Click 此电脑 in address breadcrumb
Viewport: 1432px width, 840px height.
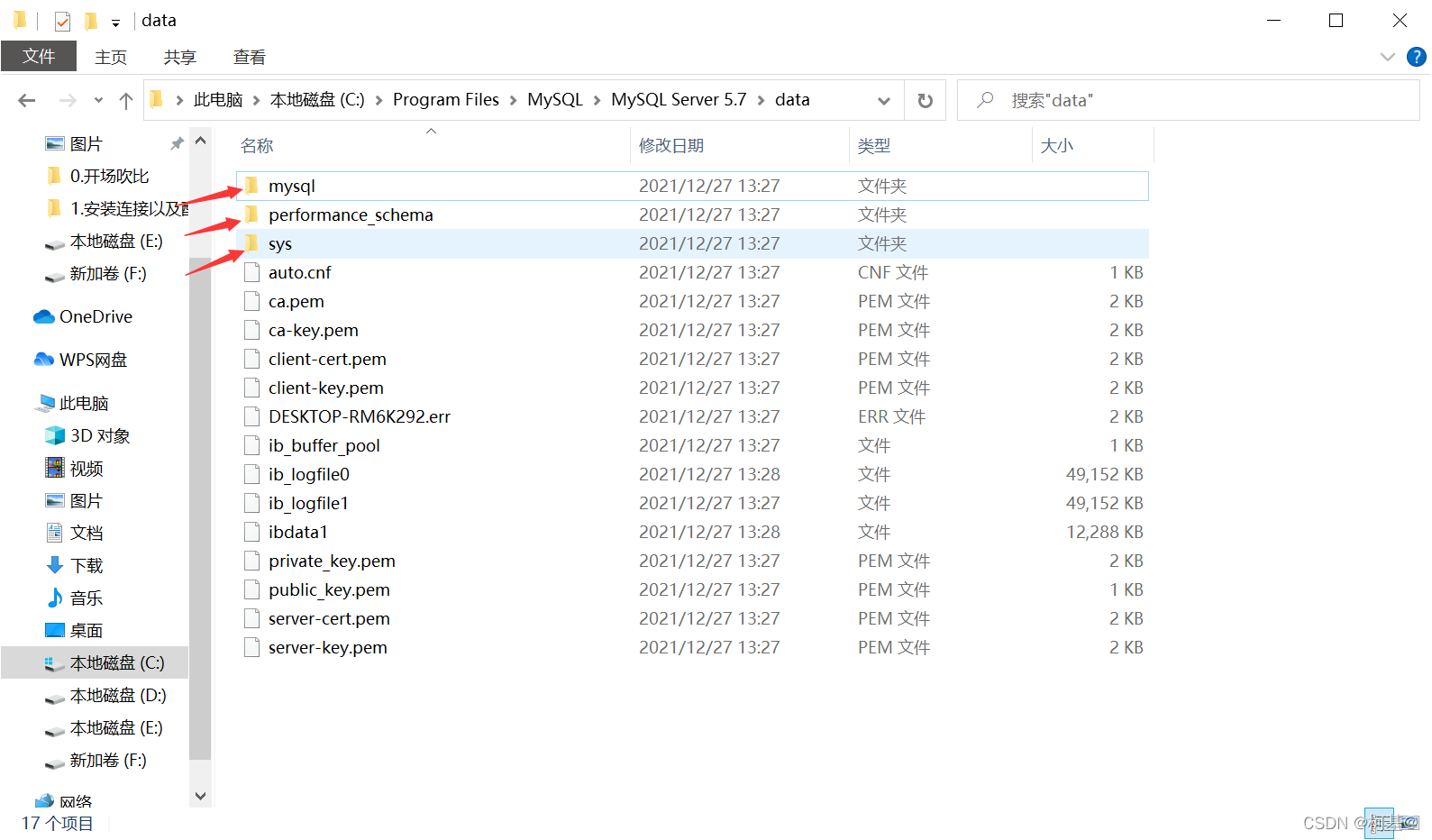[218, 100]
